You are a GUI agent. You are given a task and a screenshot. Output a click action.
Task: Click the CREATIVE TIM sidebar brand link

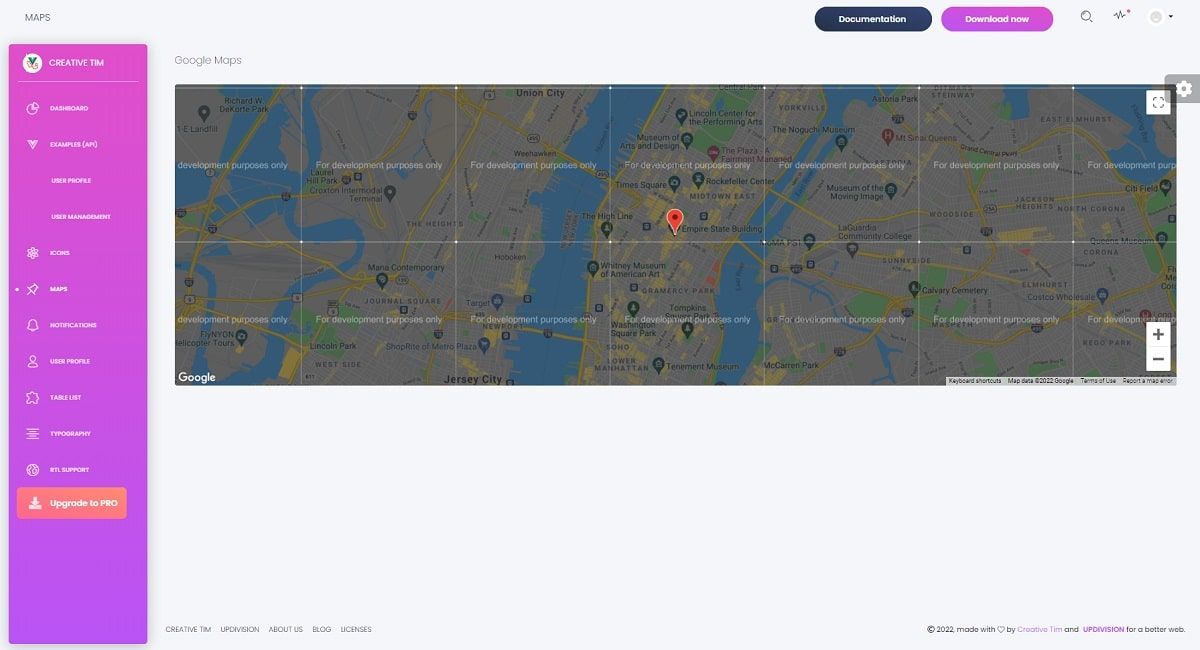coord(76,63)
